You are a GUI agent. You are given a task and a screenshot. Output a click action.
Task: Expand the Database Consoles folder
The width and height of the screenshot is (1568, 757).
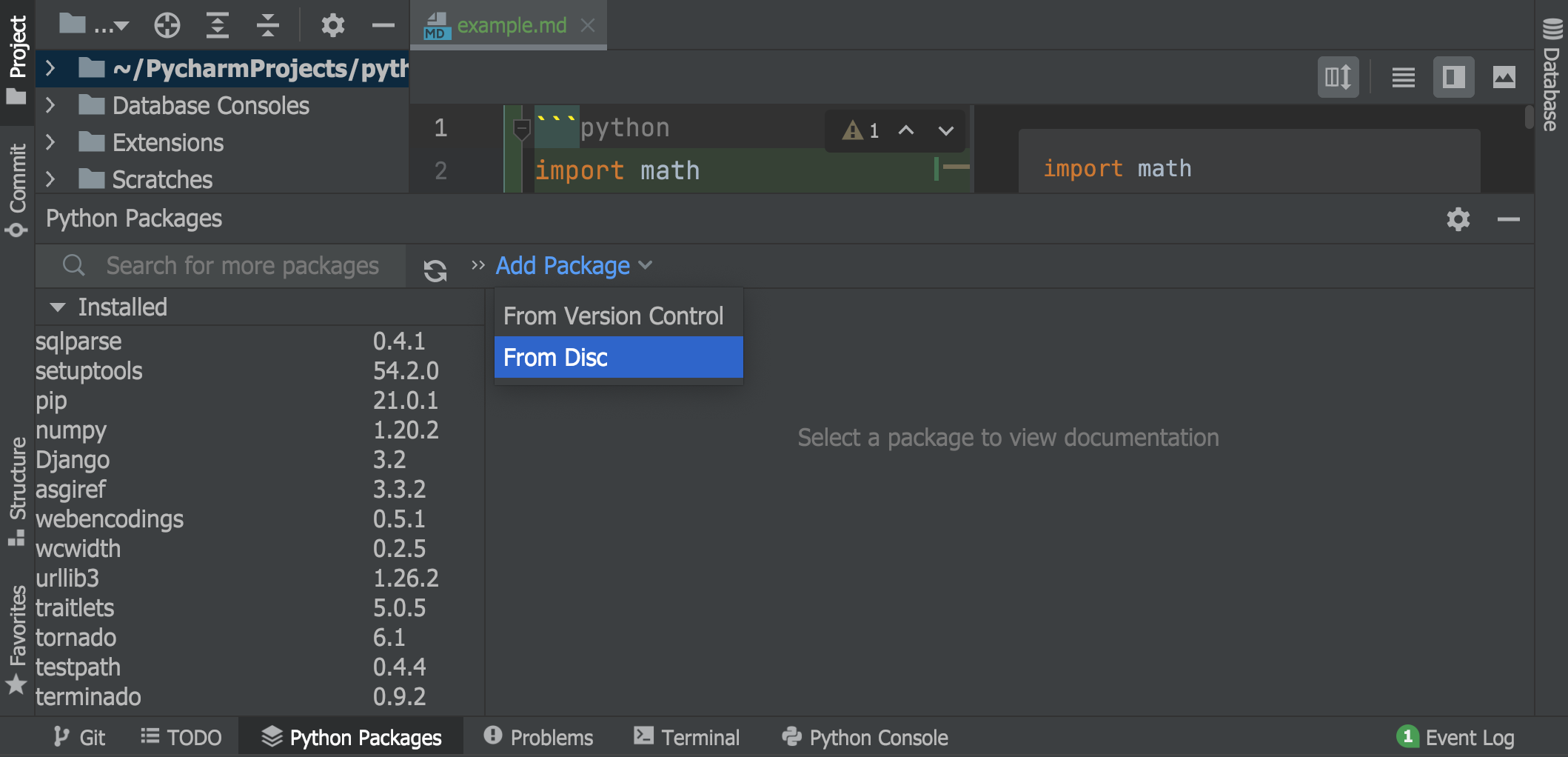pos(50,105)
